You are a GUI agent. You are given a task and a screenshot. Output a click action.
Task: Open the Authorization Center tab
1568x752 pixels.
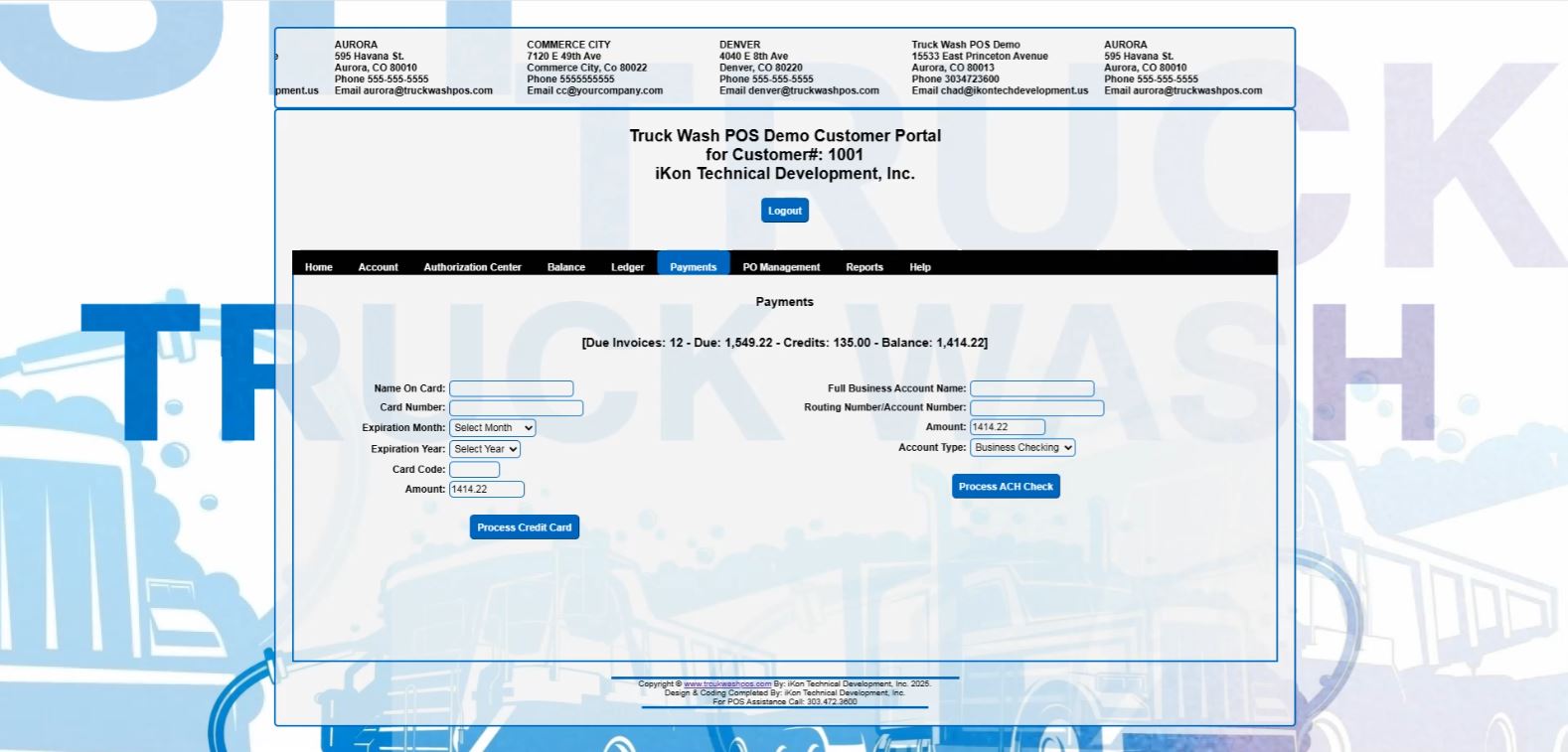click(x=473, y=267)
